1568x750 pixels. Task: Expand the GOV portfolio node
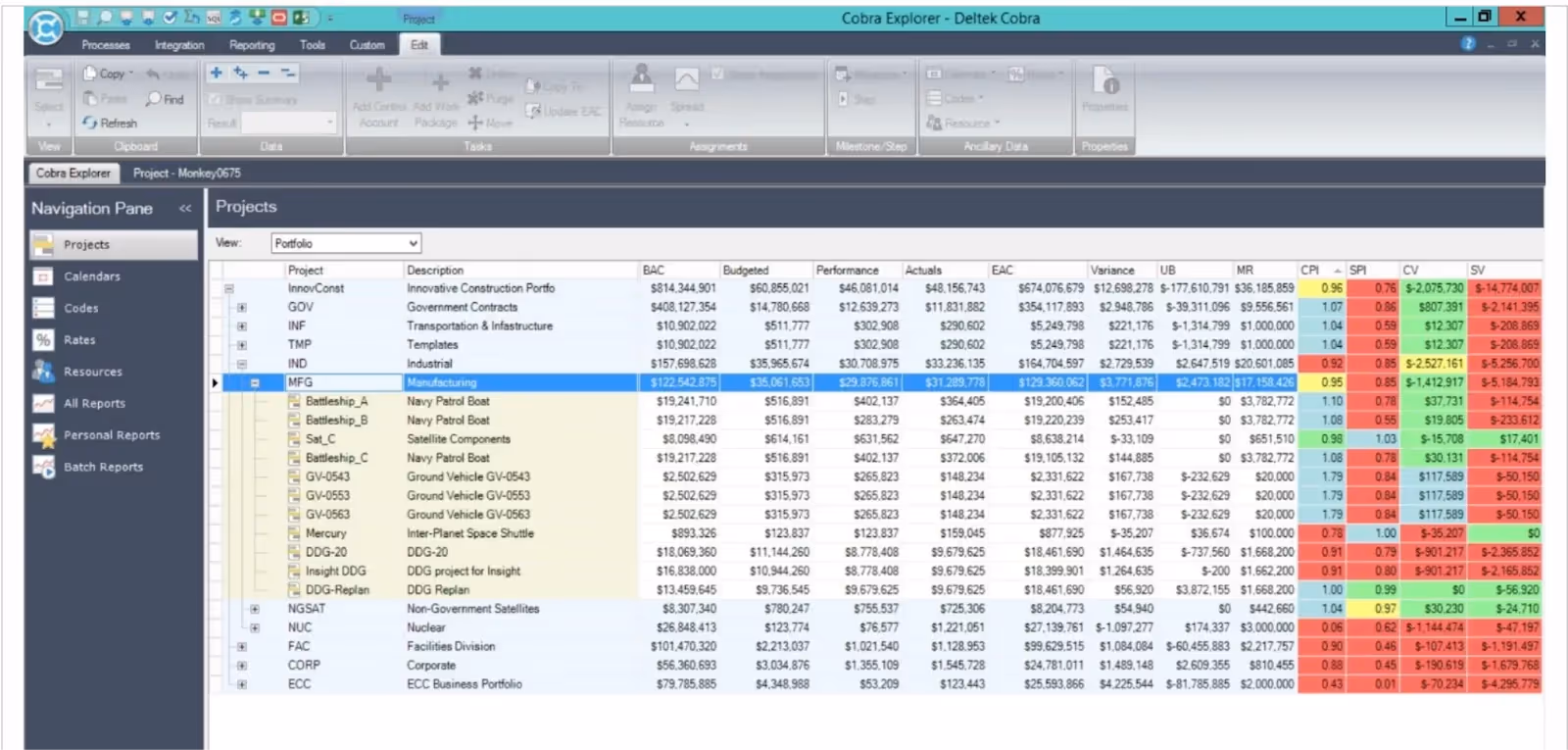pos(241,307)
